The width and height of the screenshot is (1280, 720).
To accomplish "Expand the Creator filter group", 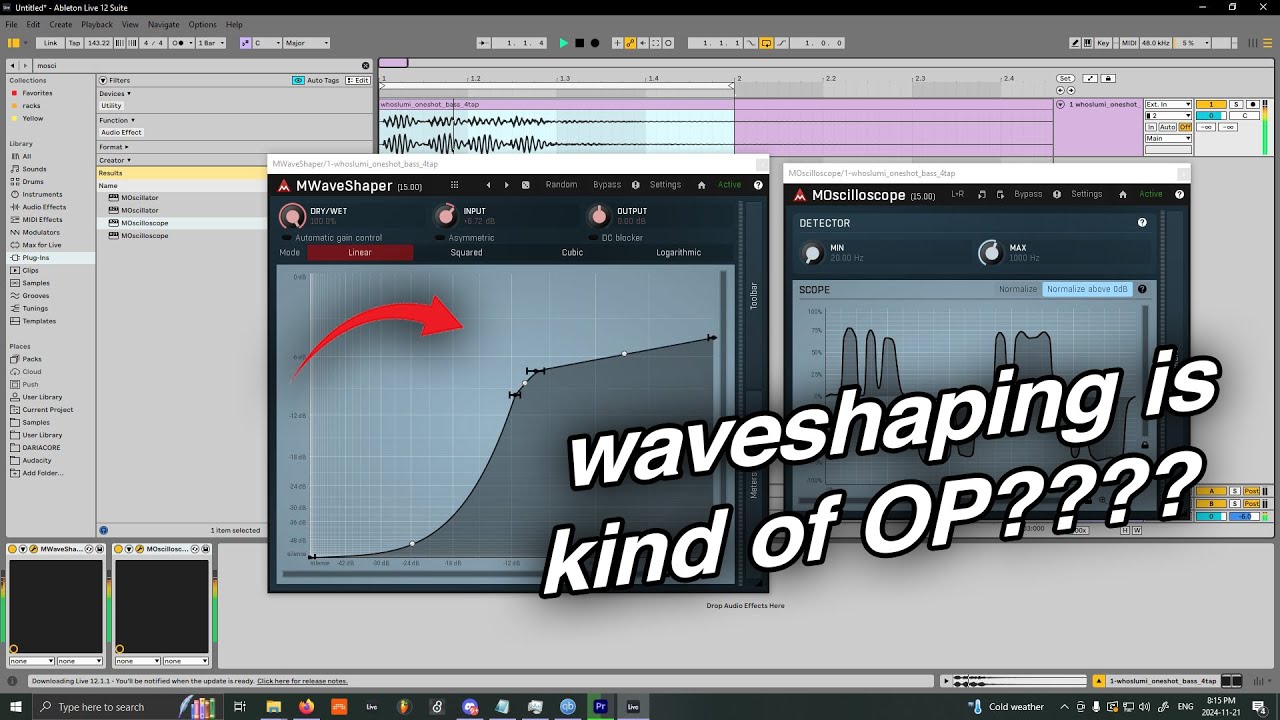I will (x=114, y=160).
